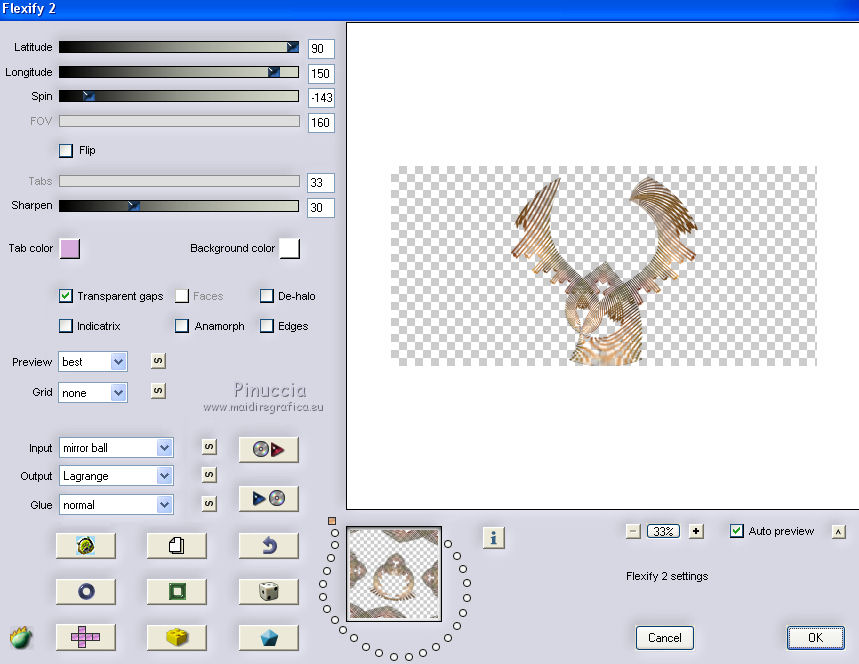The width and height of the screenshot is (859, 664).
Task: Click the disc-to-arrow load settings button
Action: coord(268,449)
